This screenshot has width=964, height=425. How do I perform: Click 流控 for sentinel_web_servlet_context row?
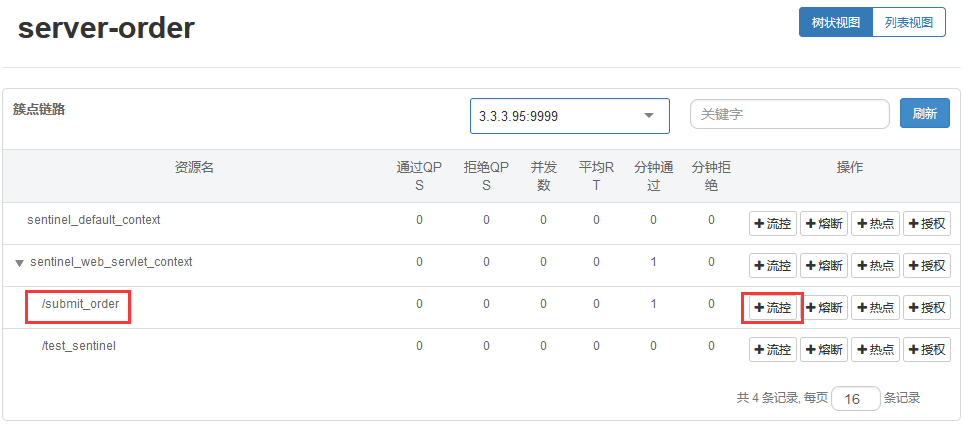tap(772, 266)
